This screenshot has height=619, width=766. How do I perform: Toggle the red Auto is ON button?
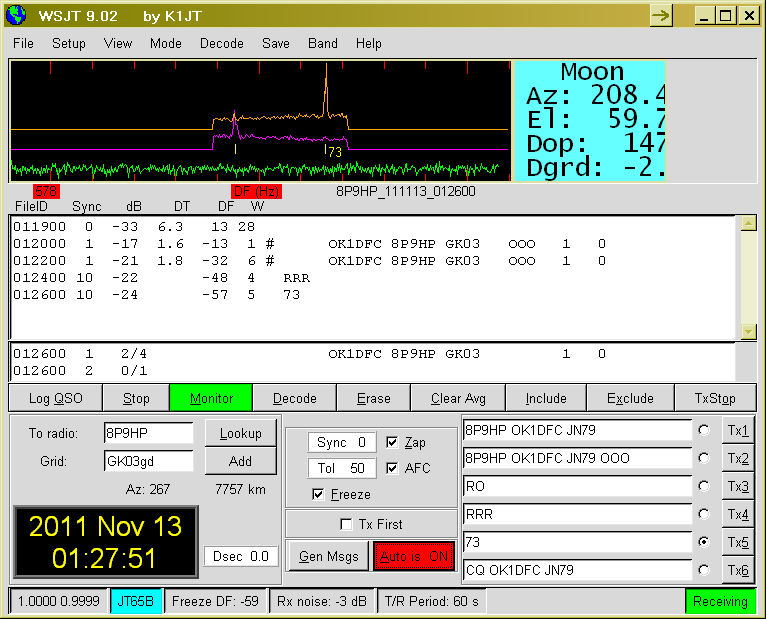[x=414, y=556]
